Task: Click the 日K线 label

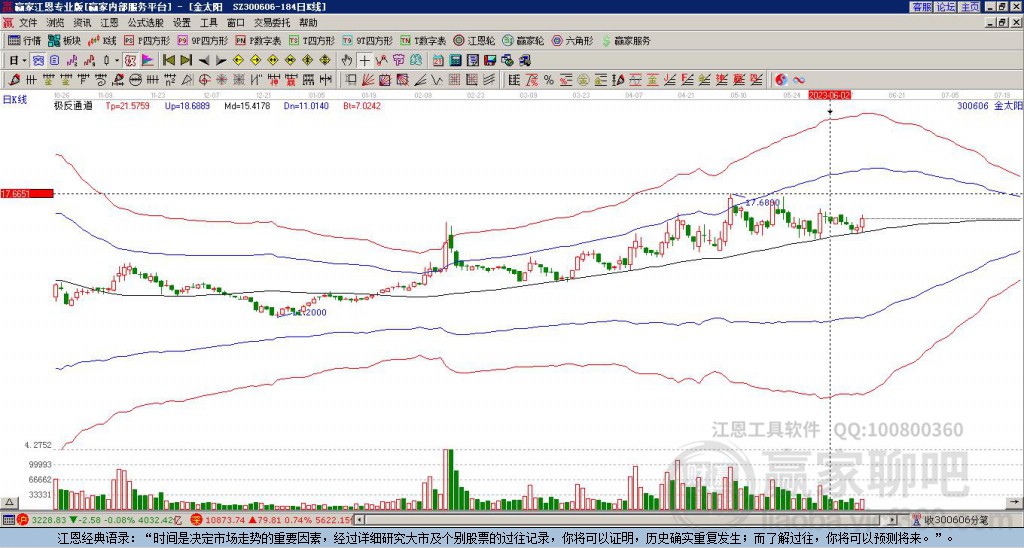Action: [x=14, y=100]
